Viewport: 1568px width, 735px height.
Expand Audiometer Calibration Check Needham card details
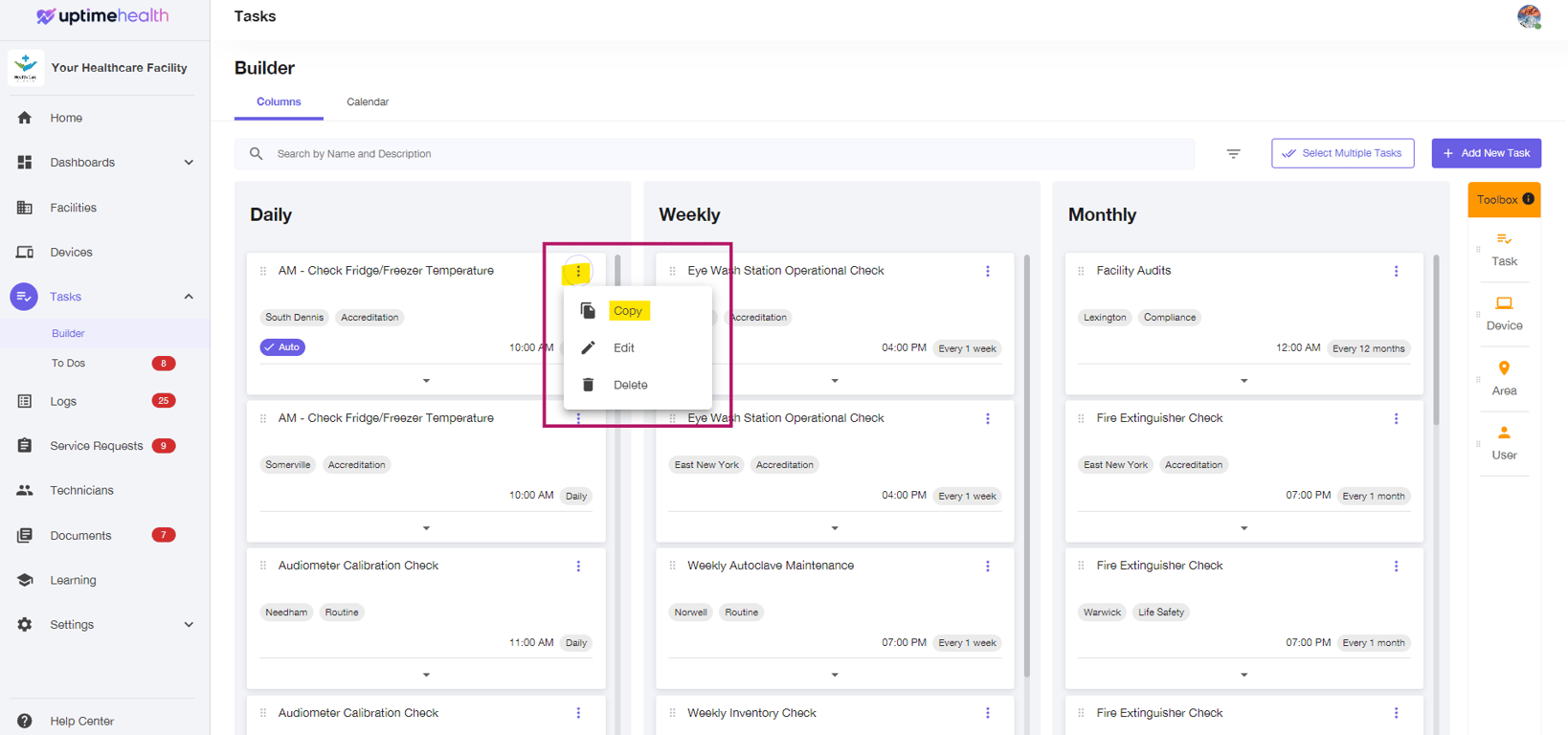click(x=426, y=675)
